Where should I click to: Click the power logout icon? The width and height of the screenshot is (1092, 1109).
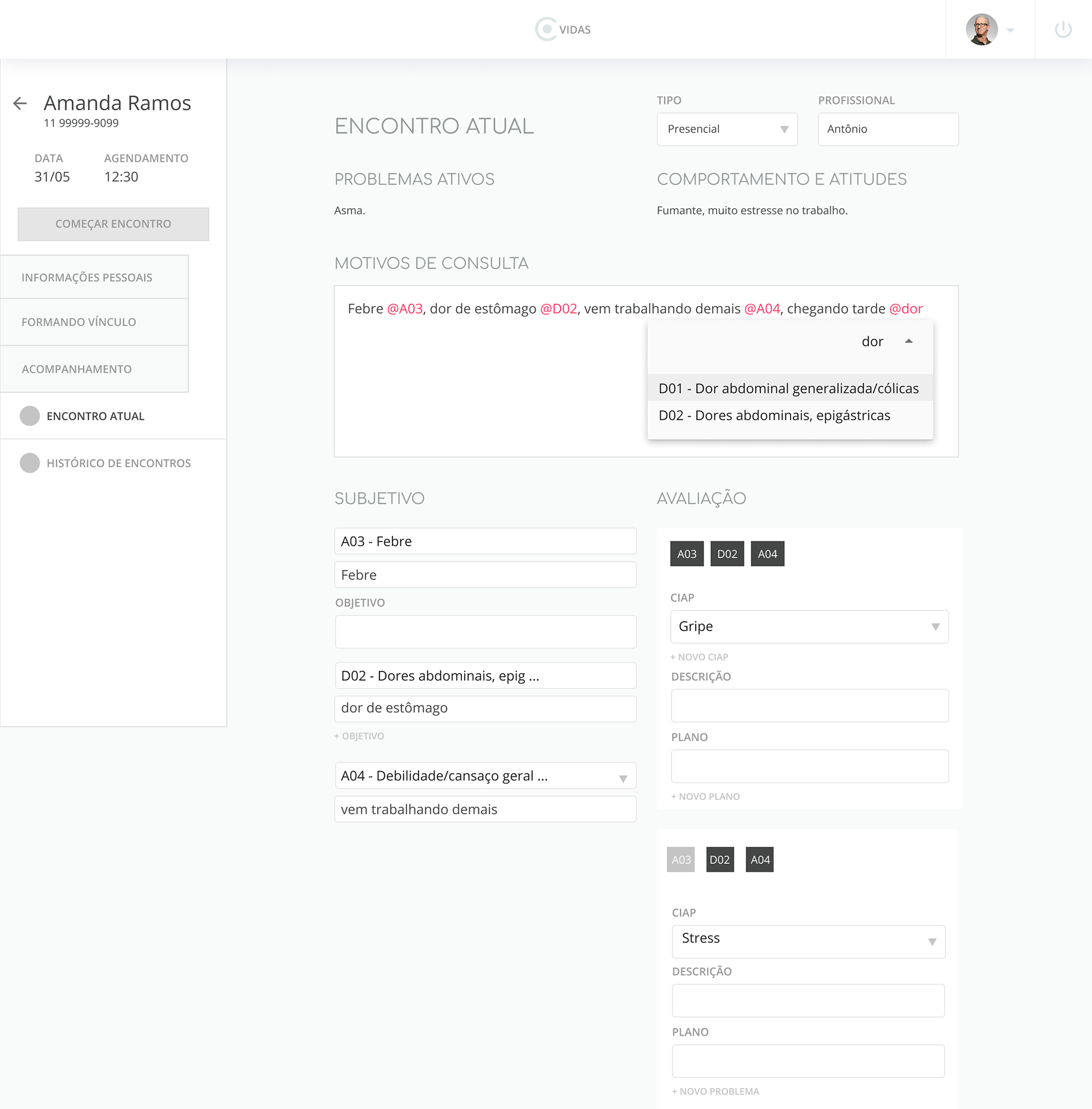(x=1063, y=29)
